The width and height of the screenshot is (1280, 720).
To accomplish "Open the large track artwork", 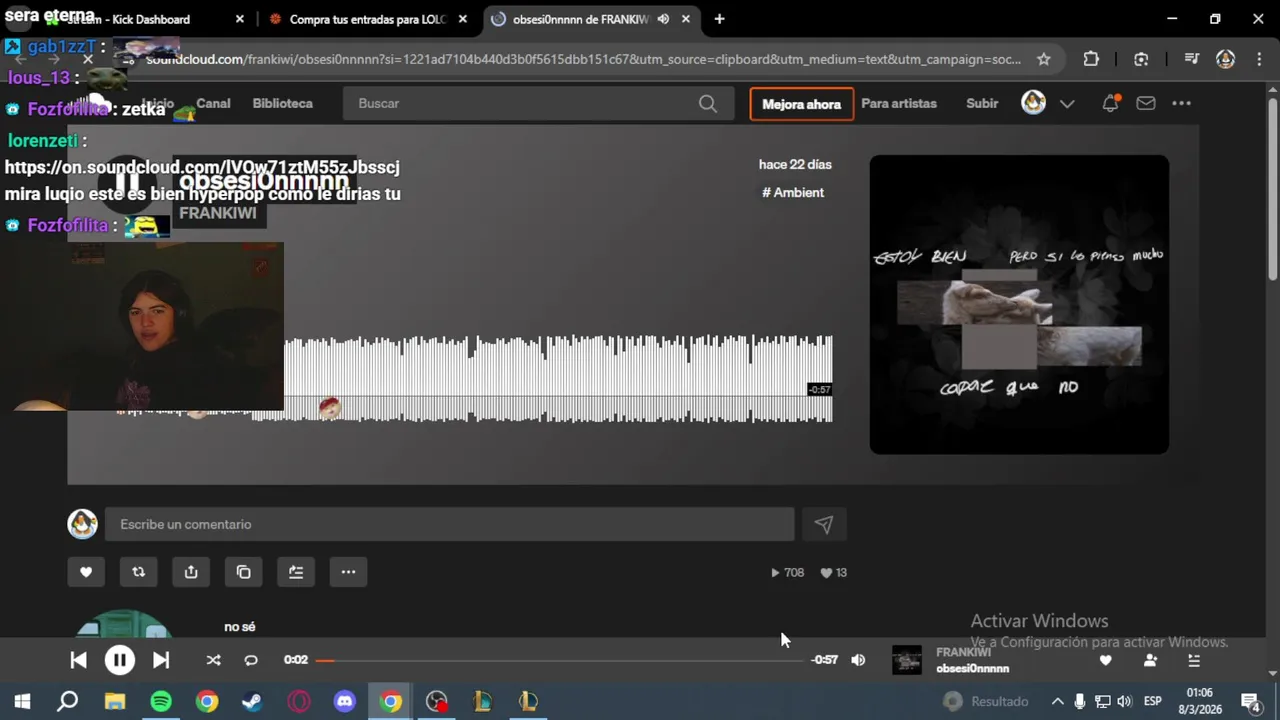I will point(1019,304).
